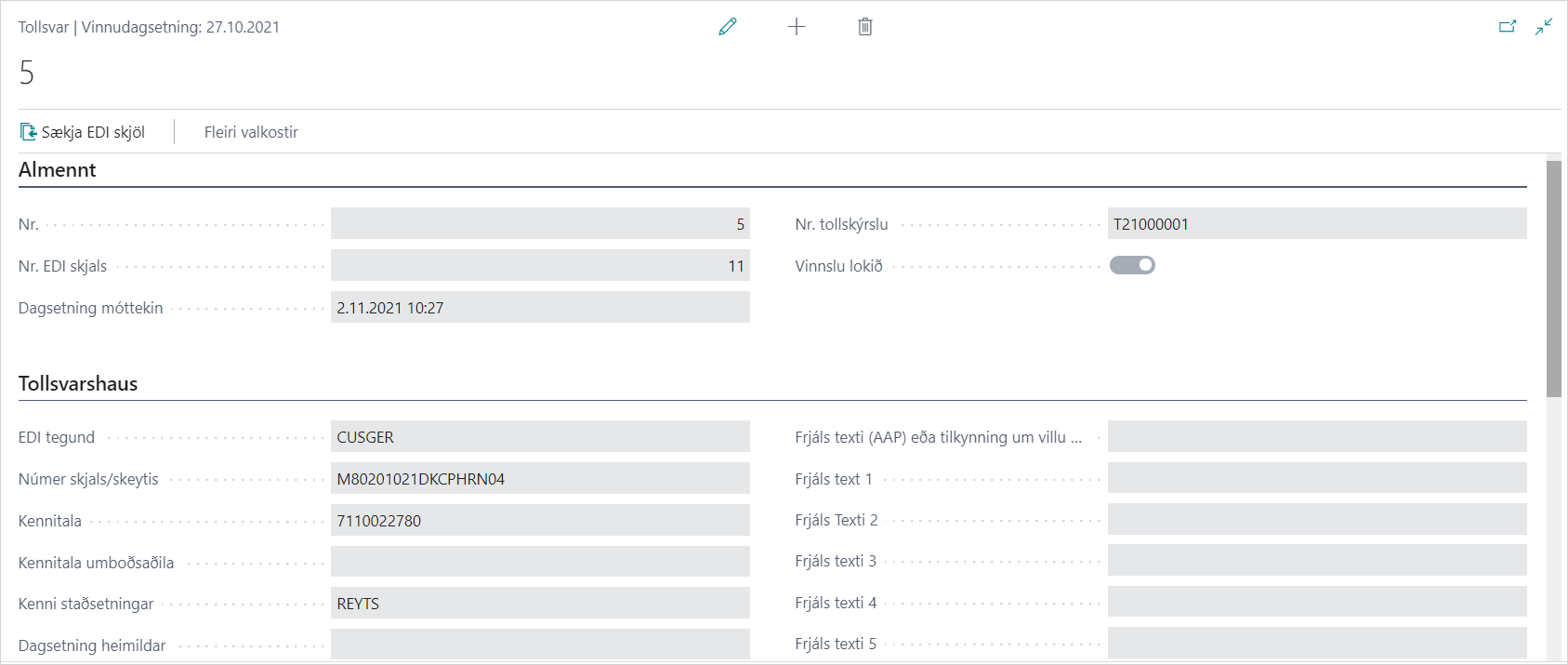Run the Sækja EDI skjöl action
The width and height of the screenshot is (1568, 665).
coord(93,132)
